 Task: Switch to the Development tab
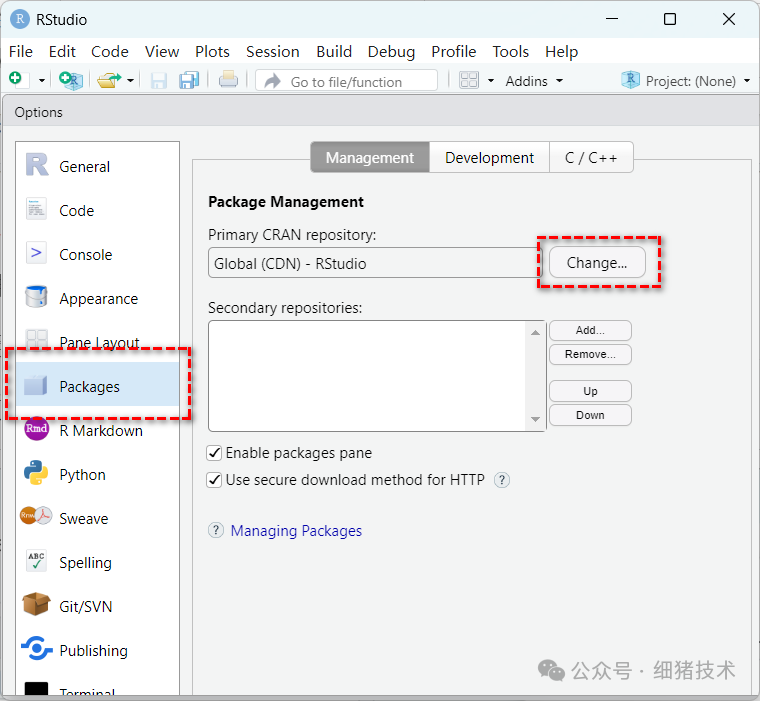pos(490,157)
